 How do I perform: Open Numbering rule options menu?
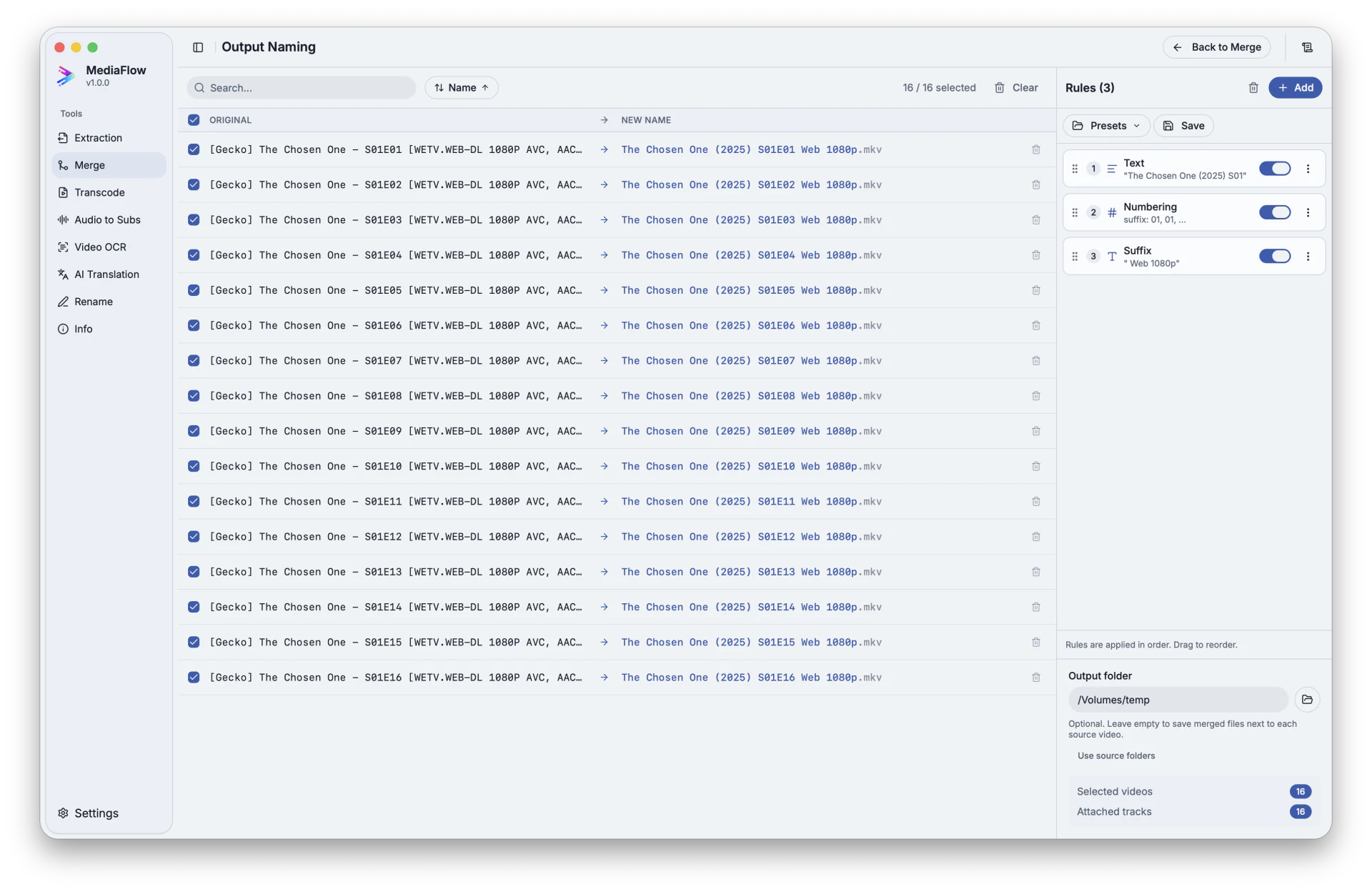pos(1308,212)
